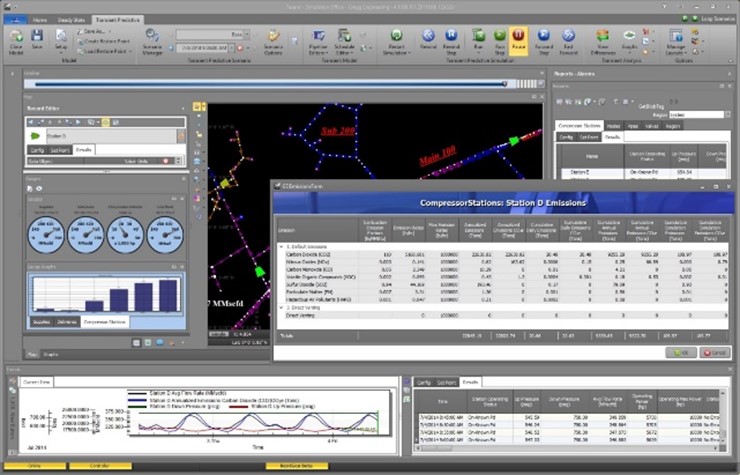Open the Current Time tab in the Trends panel
This screenshot has height=475, width=740.
37,382
